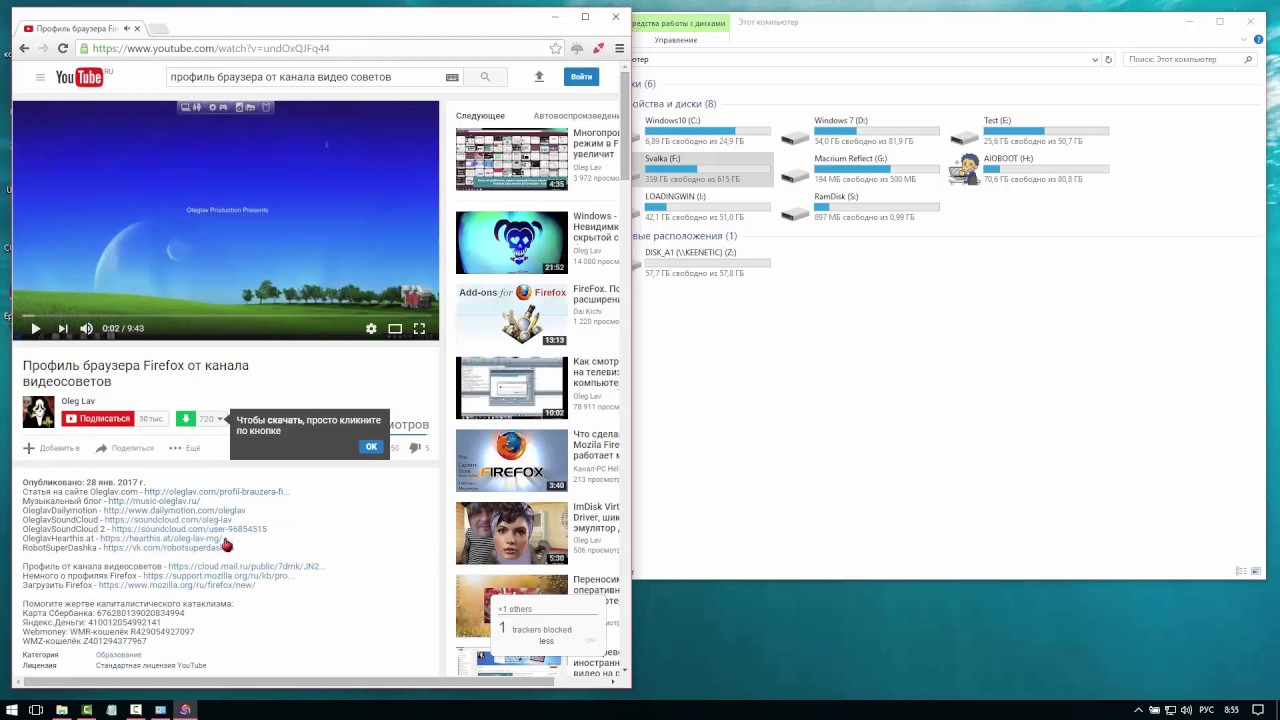Play the video
Screen dimensions: 1280x720
coord(35,328)
